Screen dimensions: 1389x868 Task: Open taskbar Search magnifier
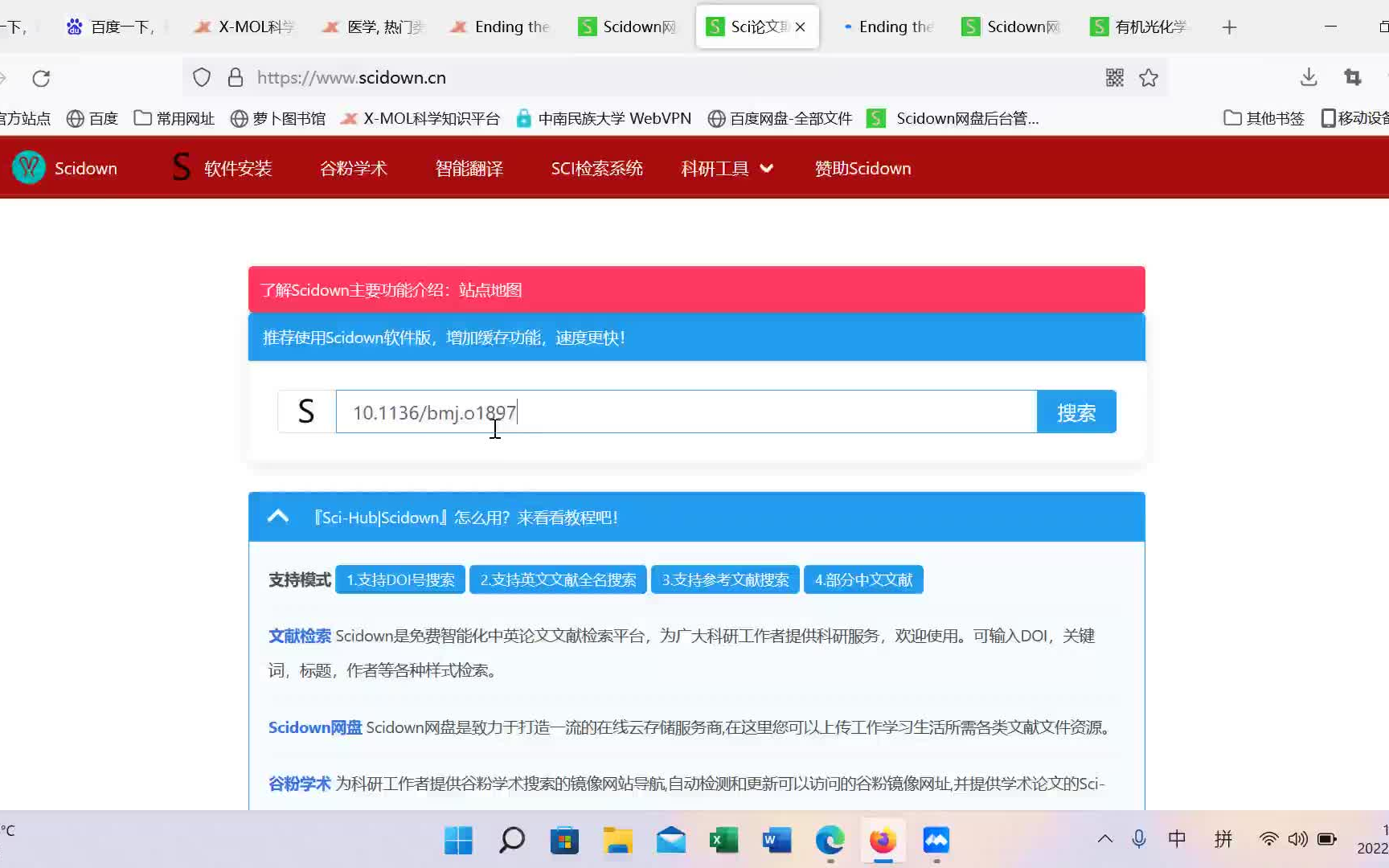512,841
